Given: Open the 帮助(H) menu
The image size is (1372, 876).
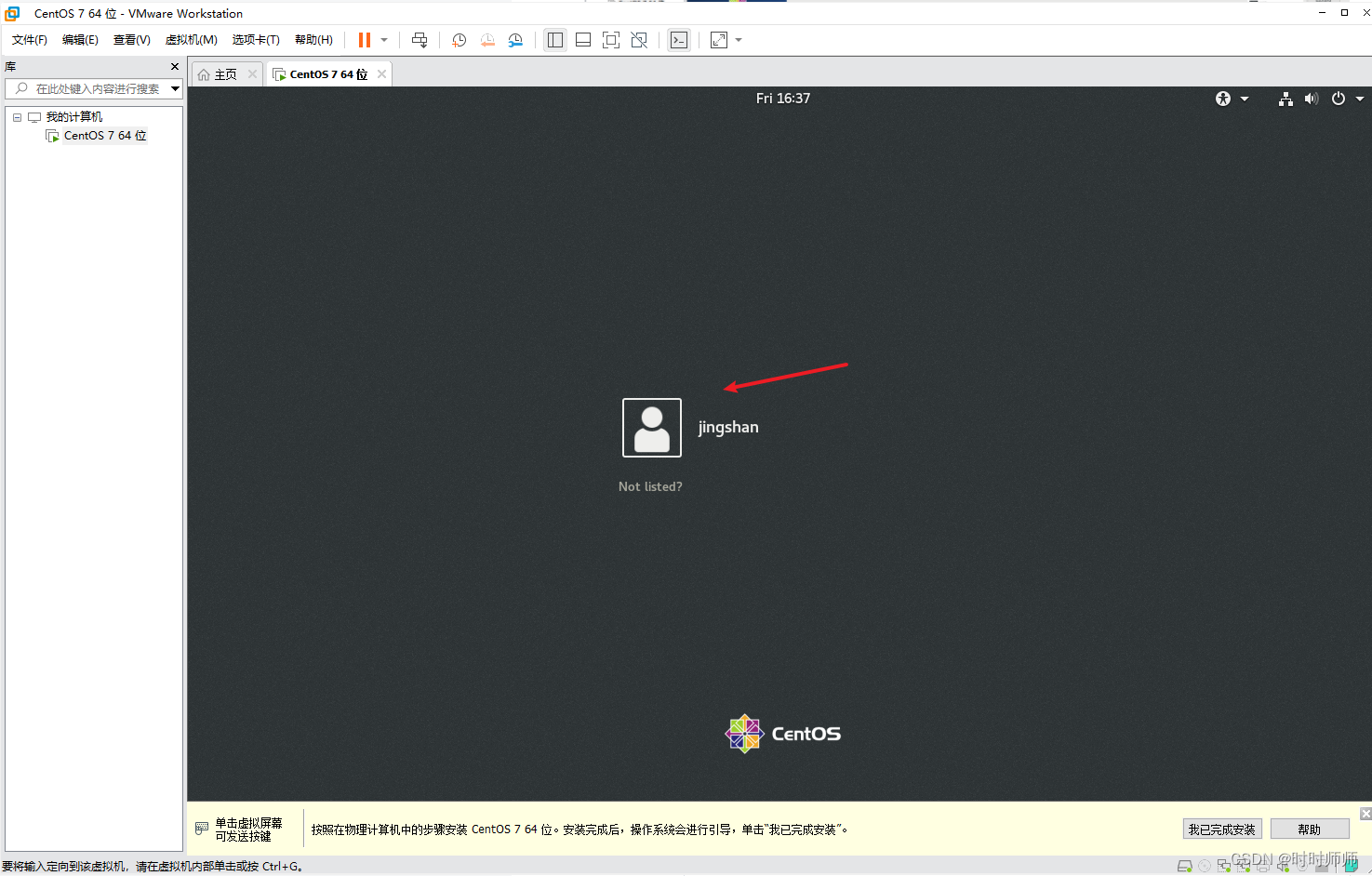Looking at the screenshot, I should tap(313, 40).
